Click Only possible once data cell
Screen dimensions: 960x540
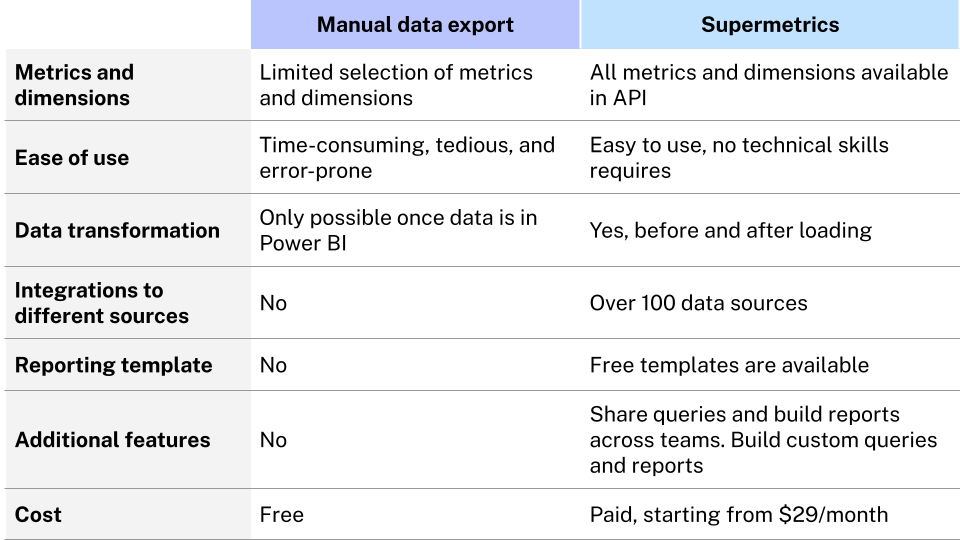tap(398, 230)
